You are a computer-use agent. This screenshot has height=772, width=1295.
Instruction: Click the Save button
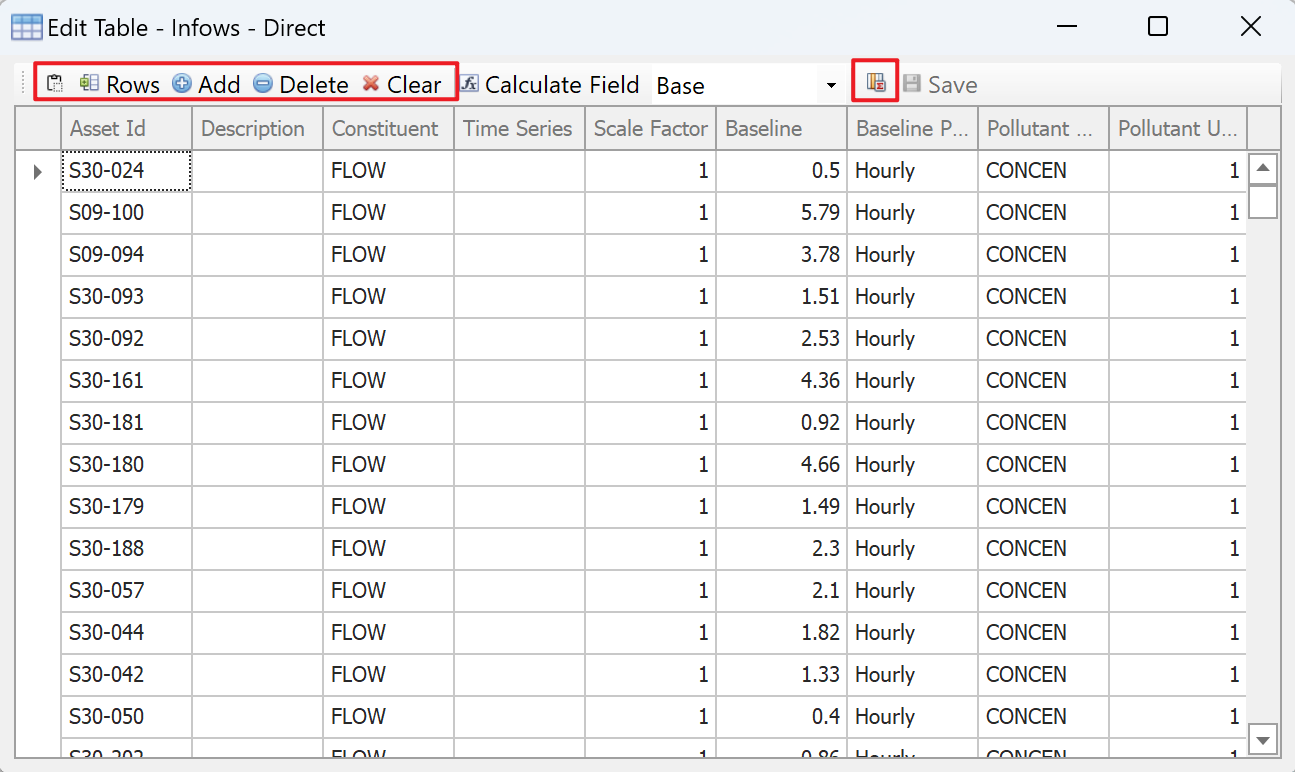pos(940,85)
